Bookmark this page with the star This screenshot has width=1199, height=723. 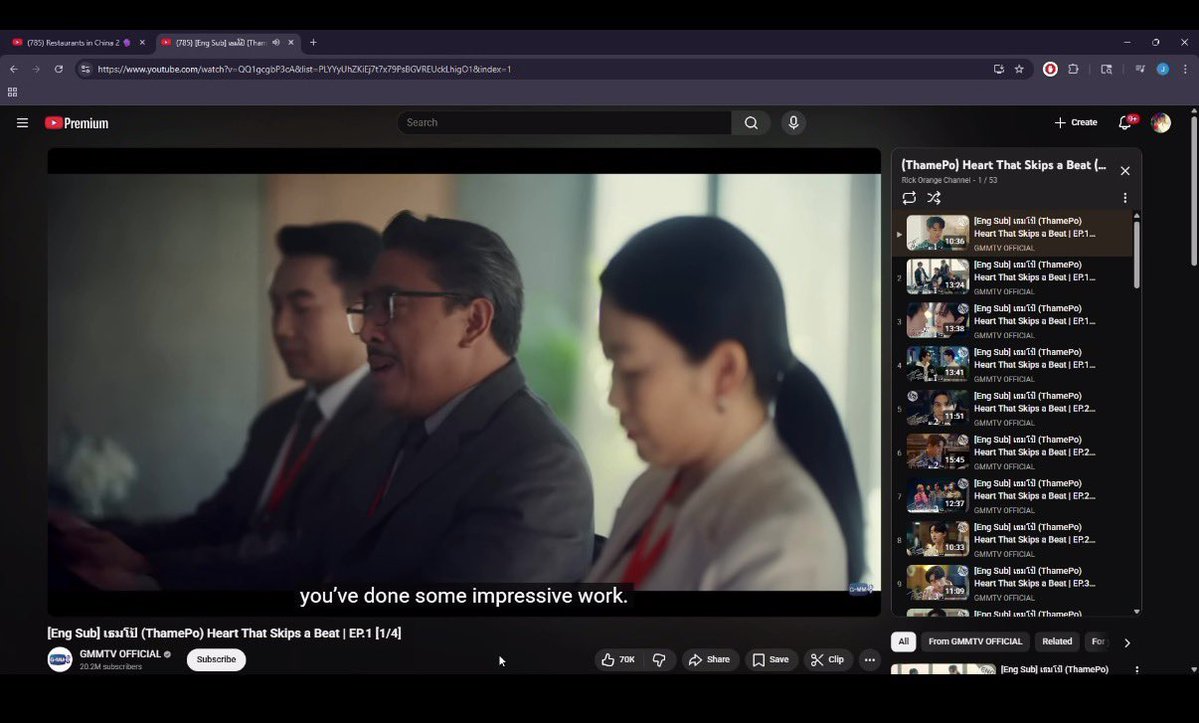pyautogui.click(x=1019, y=69)
